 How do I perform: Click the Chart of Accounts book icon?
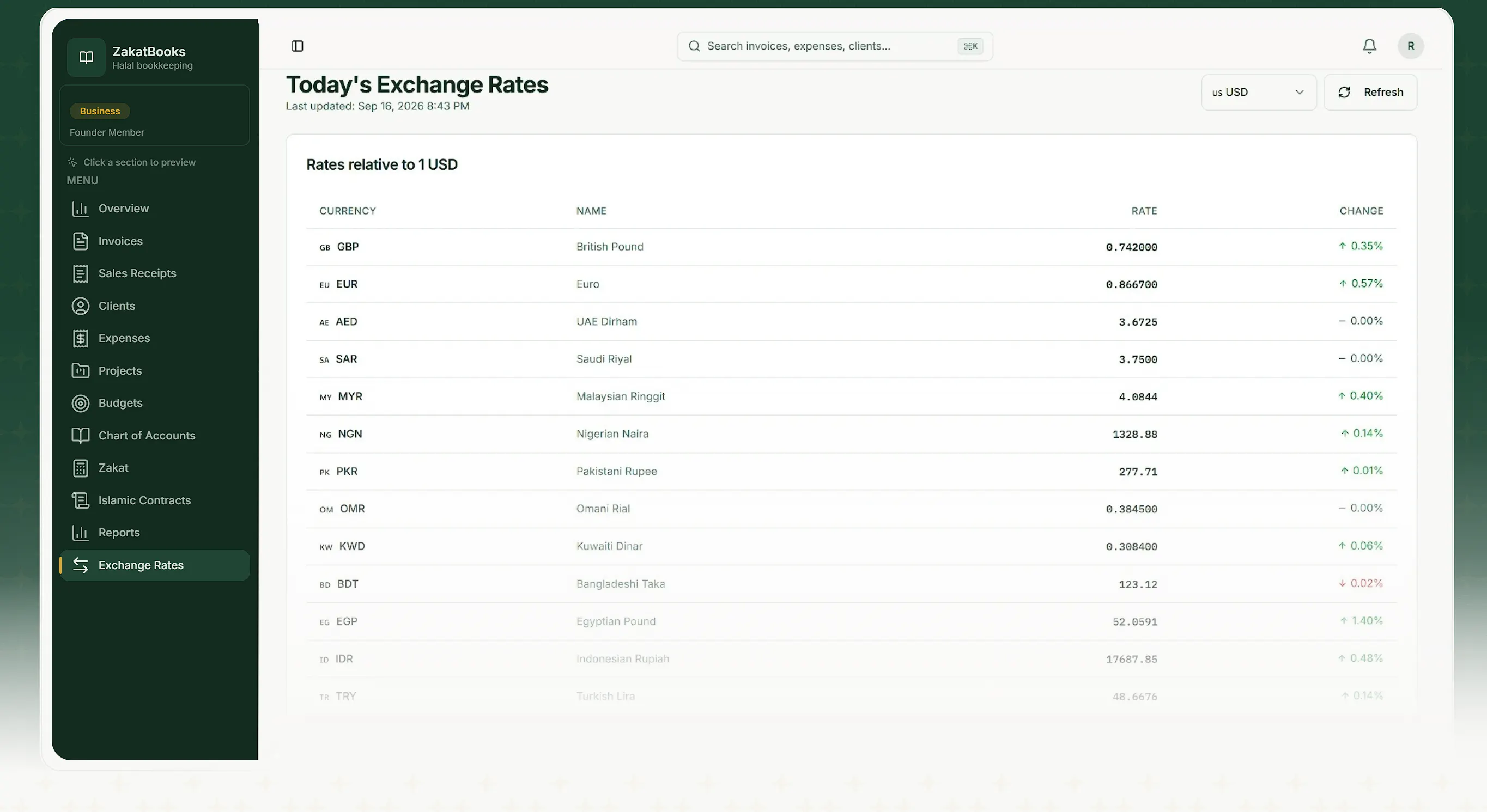click(80, 435)
